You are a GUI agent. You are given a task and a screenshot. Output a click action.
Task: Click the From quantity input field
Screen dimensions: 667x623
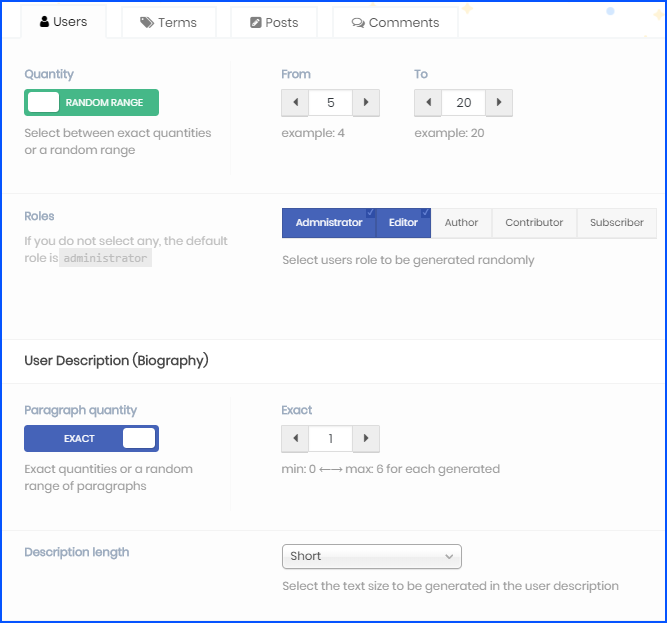(330, 103)
